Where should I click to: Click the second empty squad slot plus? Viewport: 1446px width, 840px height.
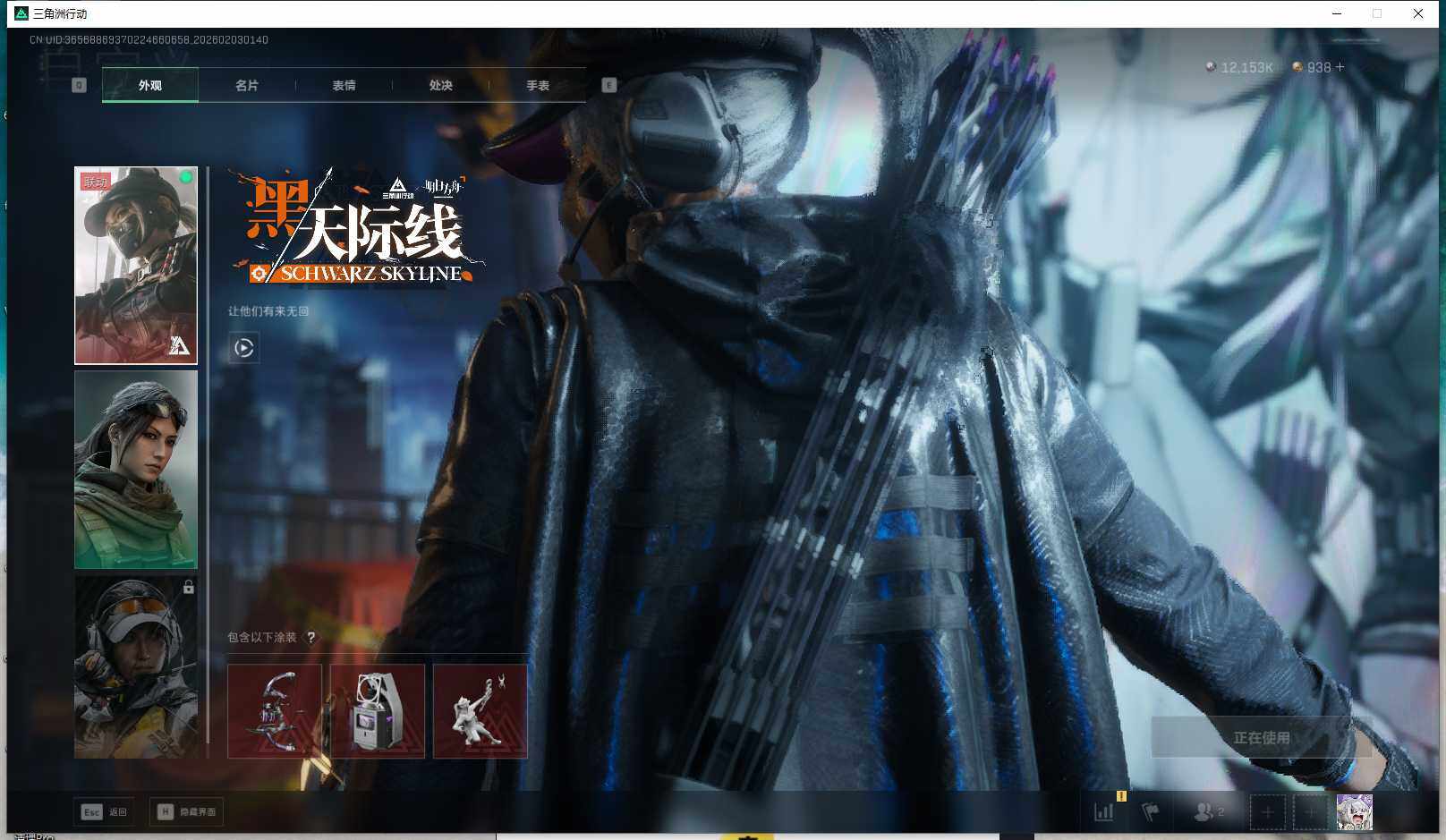pos(1311,812)
